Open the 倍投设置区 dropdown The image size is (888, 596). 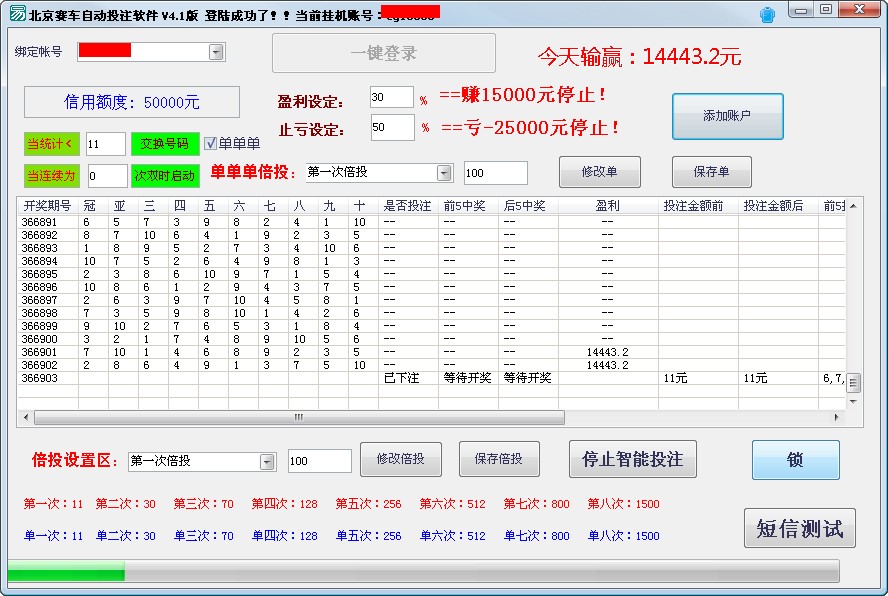(267, 461)
